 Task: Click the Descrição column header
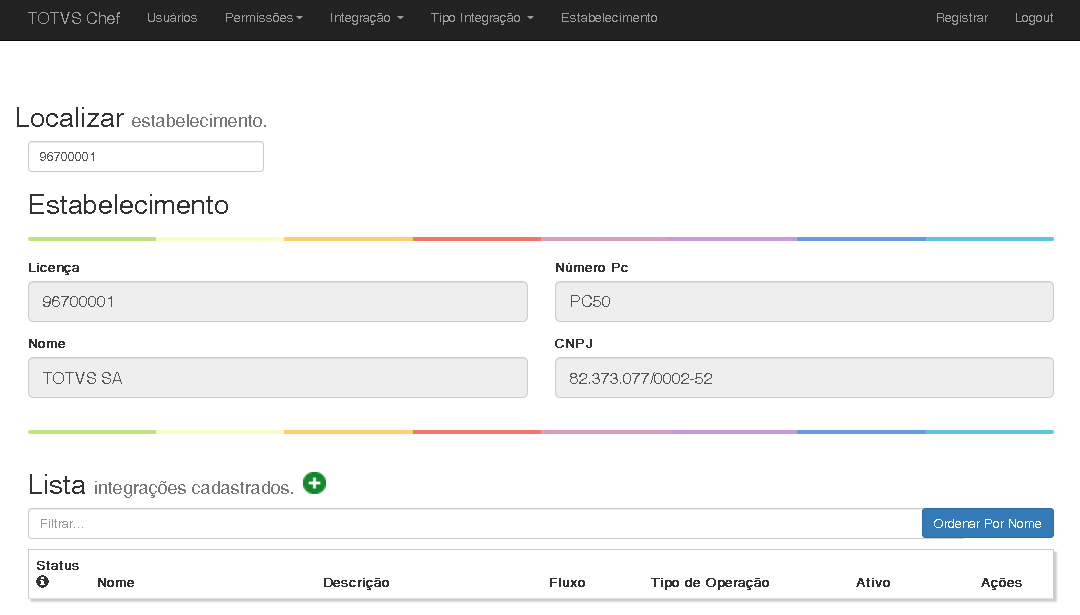(x=356, y=582)
